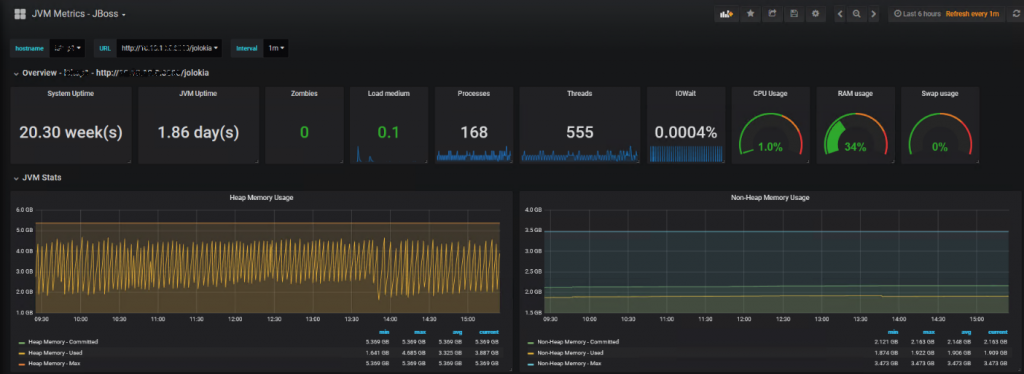Open the Grafana dashboards grid icon
Image resolution: width=1024 pixels, height=374 pixels.
[20, 14]
